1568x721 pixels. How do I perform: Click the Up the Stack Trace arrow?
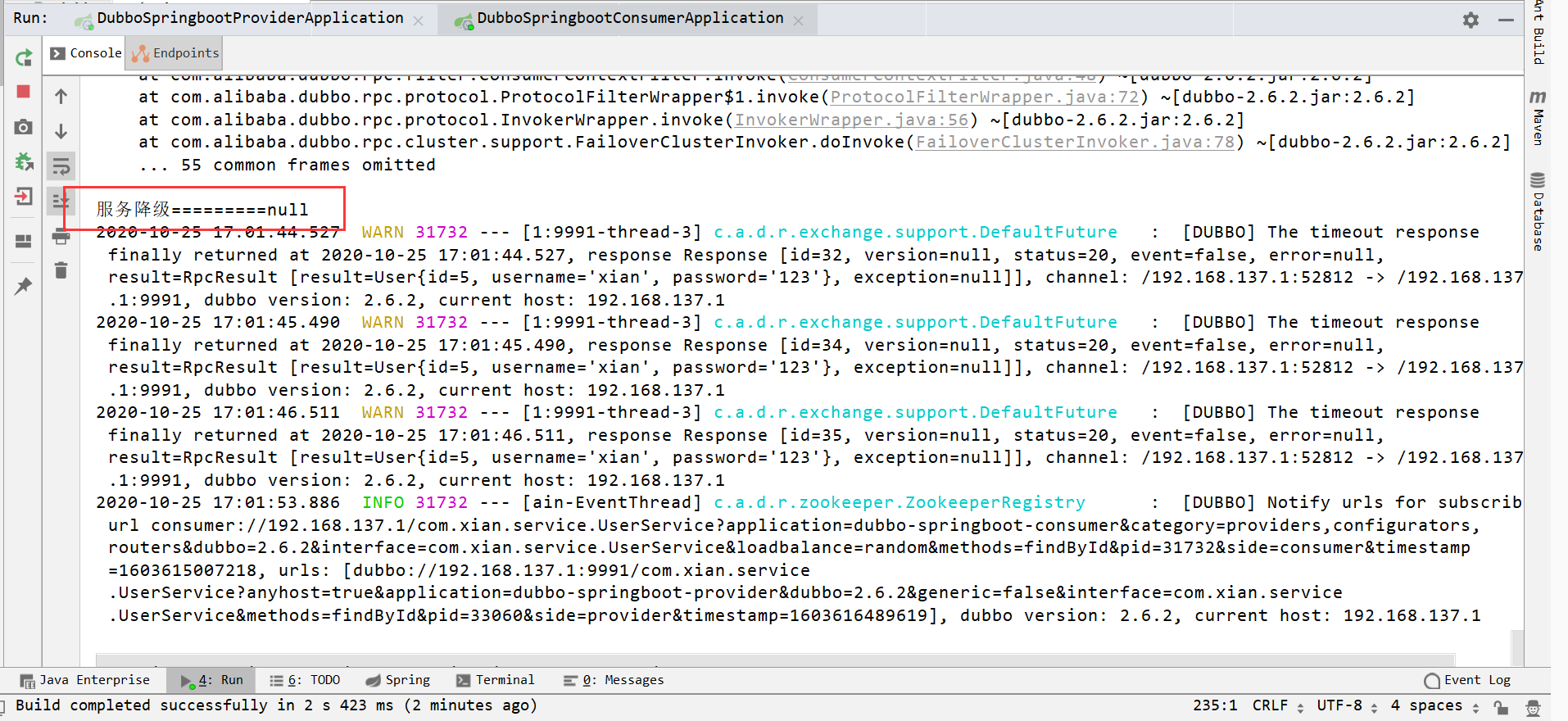[x=61, y=97]
